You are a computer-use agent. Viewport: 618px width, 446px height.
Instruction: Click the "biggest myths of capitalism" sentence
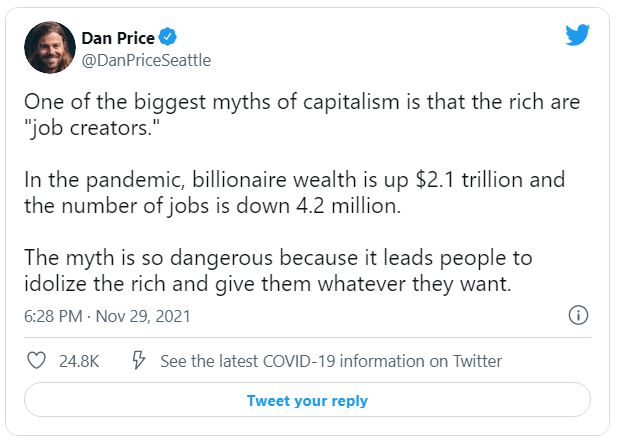coord(300,104)
